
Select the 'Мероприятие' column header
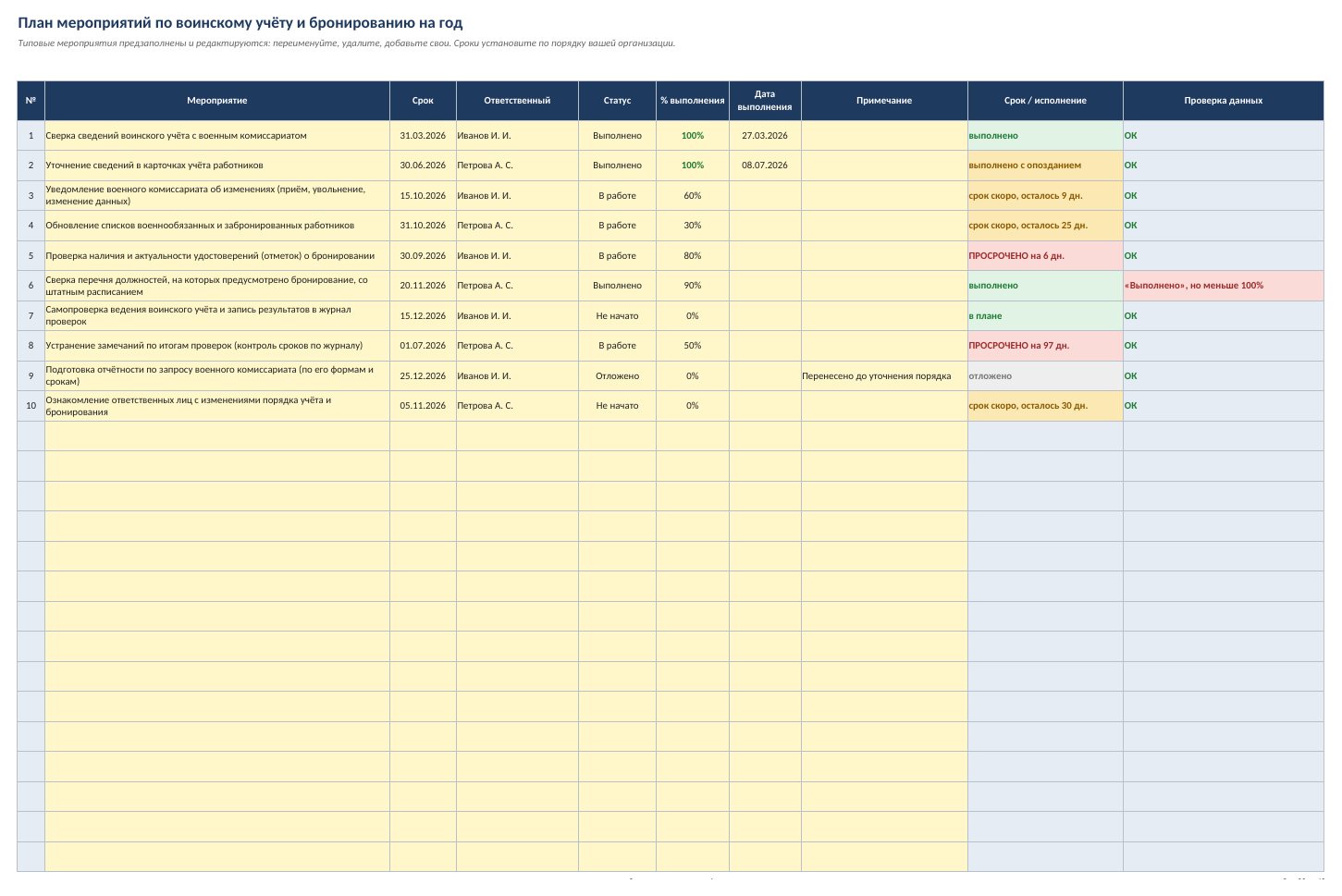pos(217,101)
